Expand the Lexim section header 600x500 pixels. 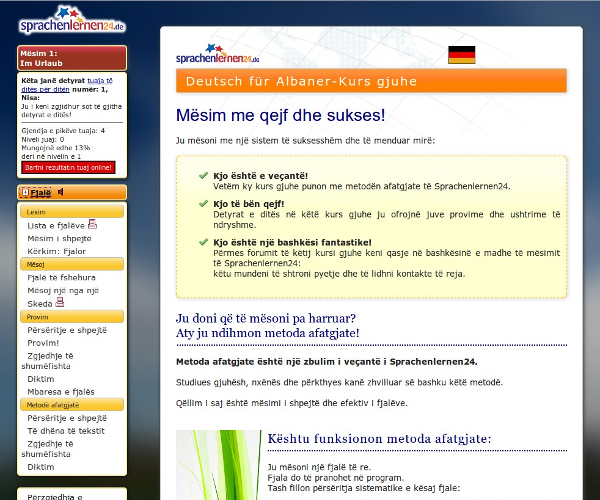(72, 212)
